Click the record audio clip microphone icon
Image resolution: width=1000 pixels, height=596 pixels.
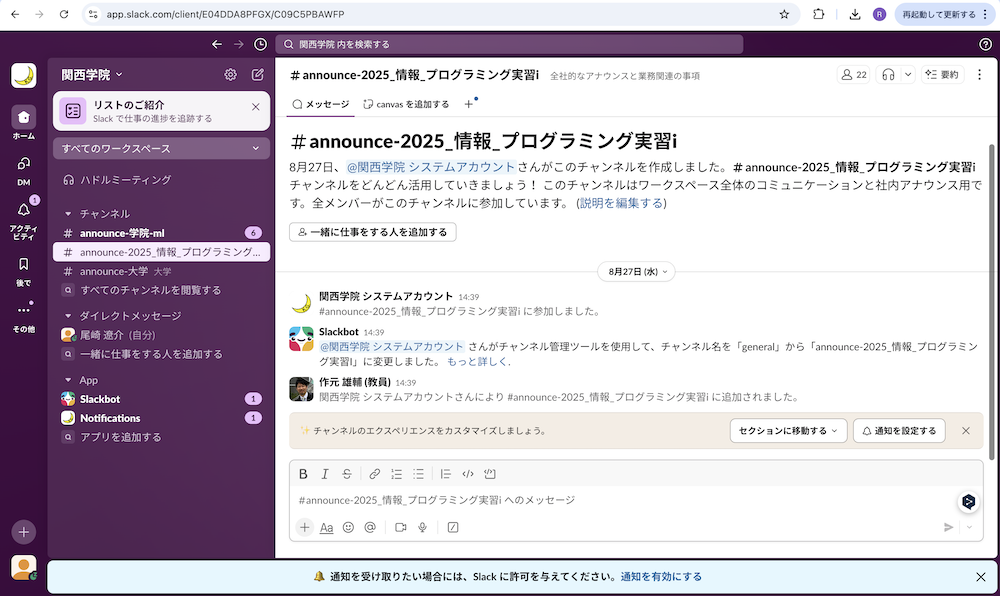click(422, 527)
